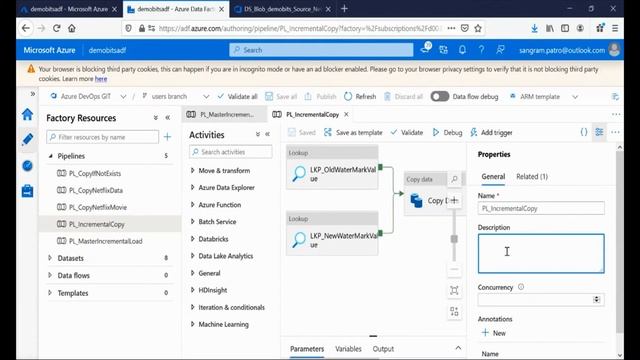Screen dimensions: 640x360
Task: Focus the Search activities field
Action: click(x=231, y=152)
